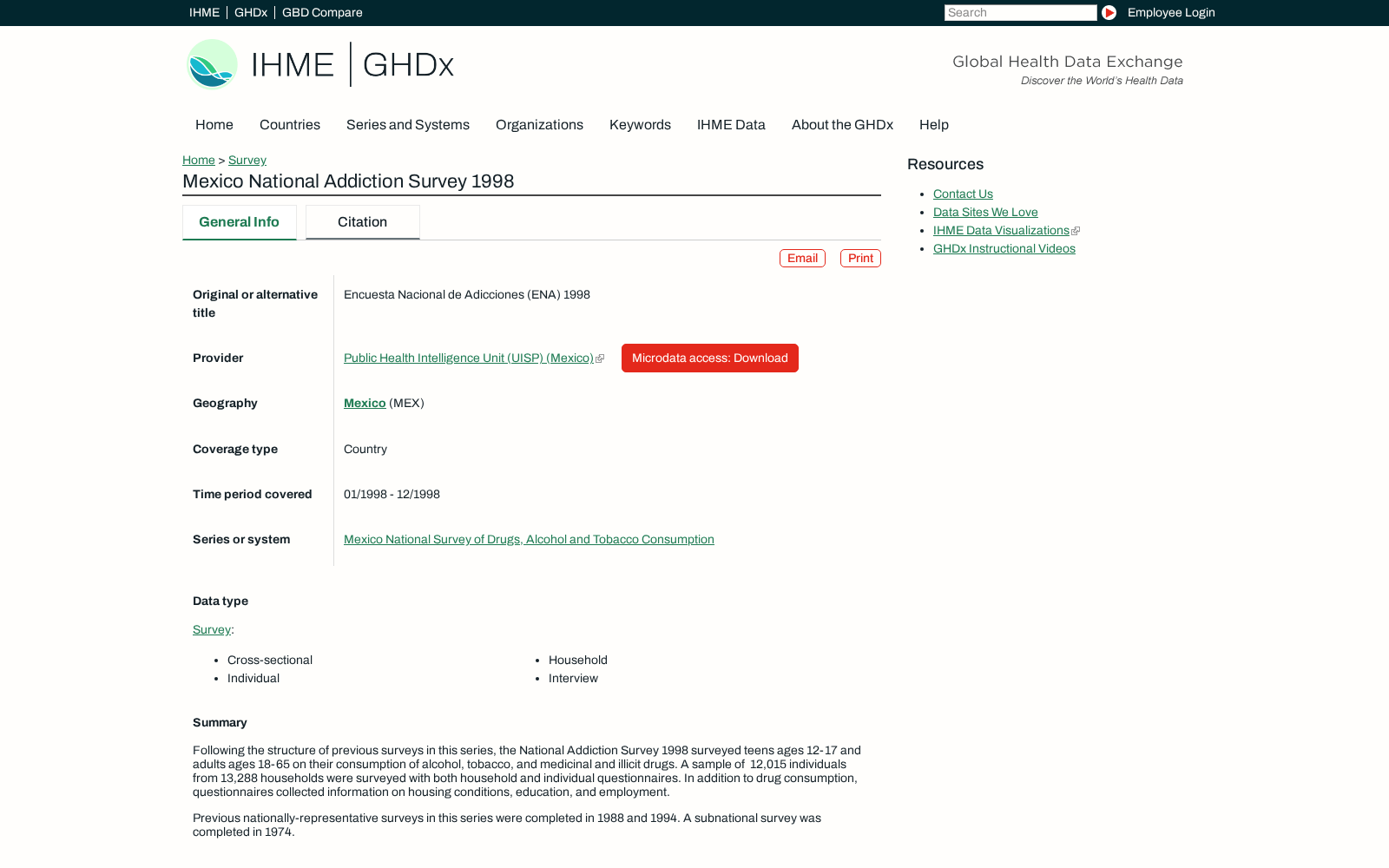Viewport: 1389px width, 868px height.
Task: Open GHDx Instructional Videos link
Action: [1004, 249]
